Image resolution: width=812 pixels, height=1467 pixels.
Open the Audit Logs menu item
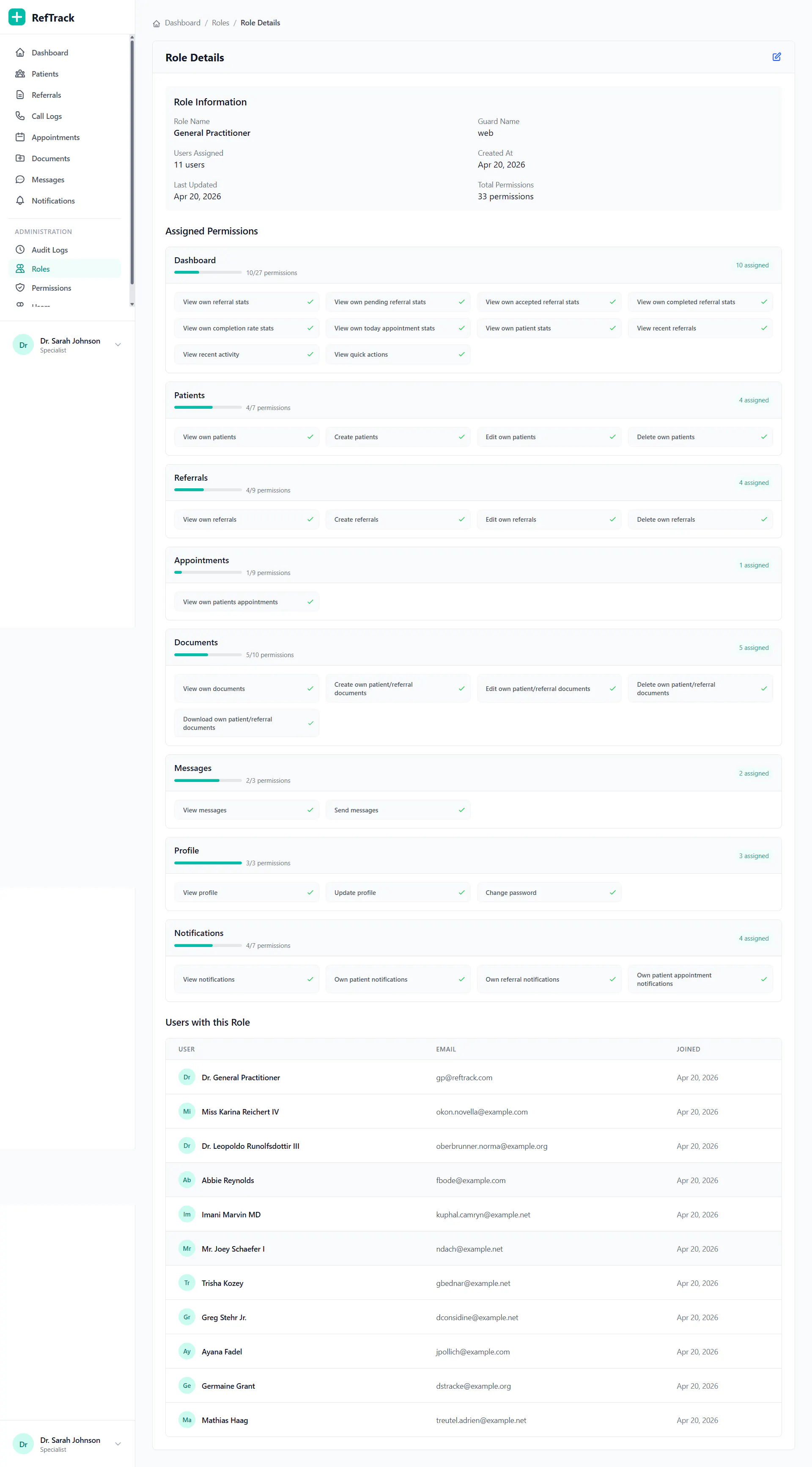tap(64, 249)
